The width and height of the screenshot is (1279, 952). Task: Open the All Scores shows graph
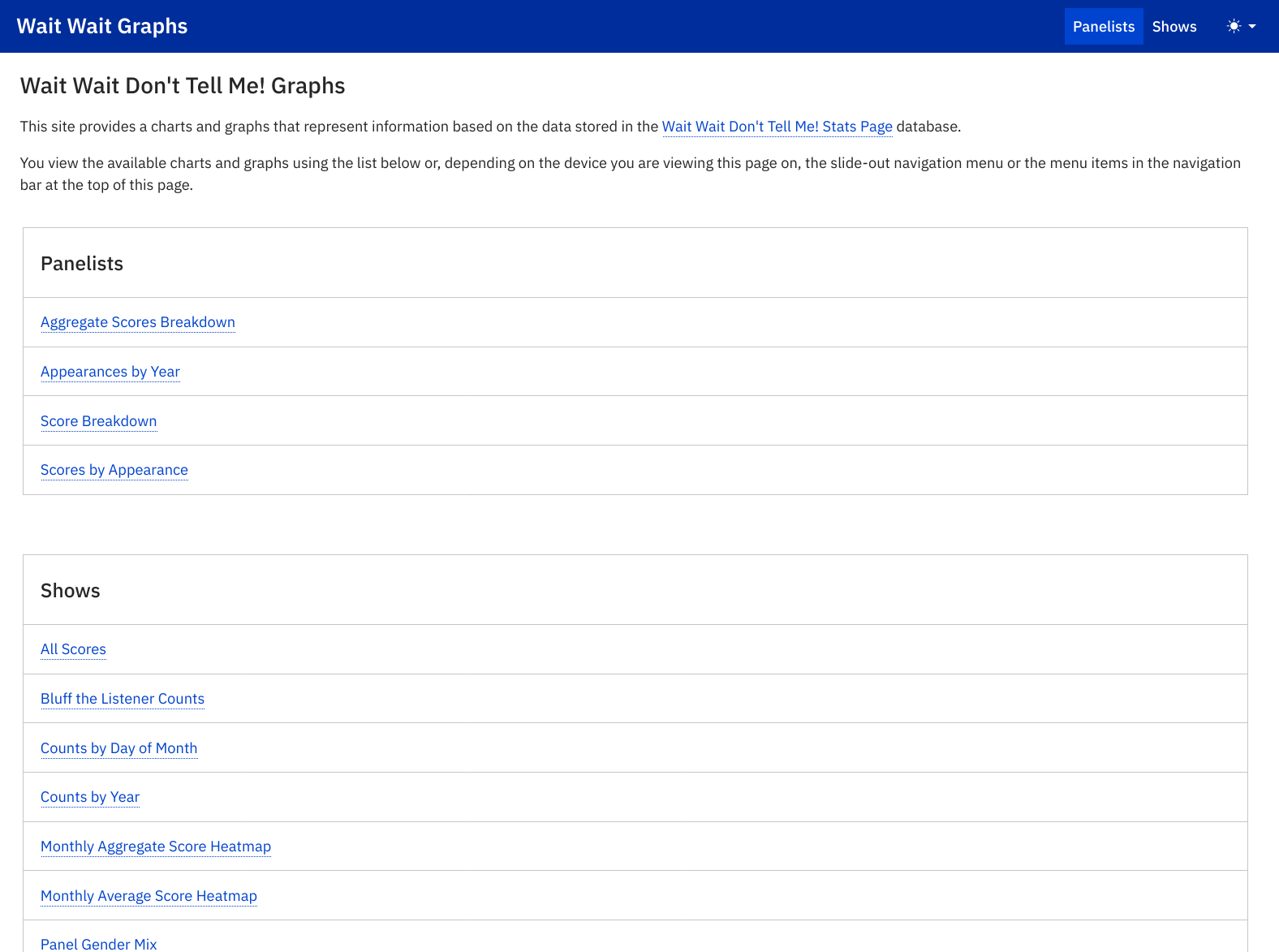[x=73, y=649]
